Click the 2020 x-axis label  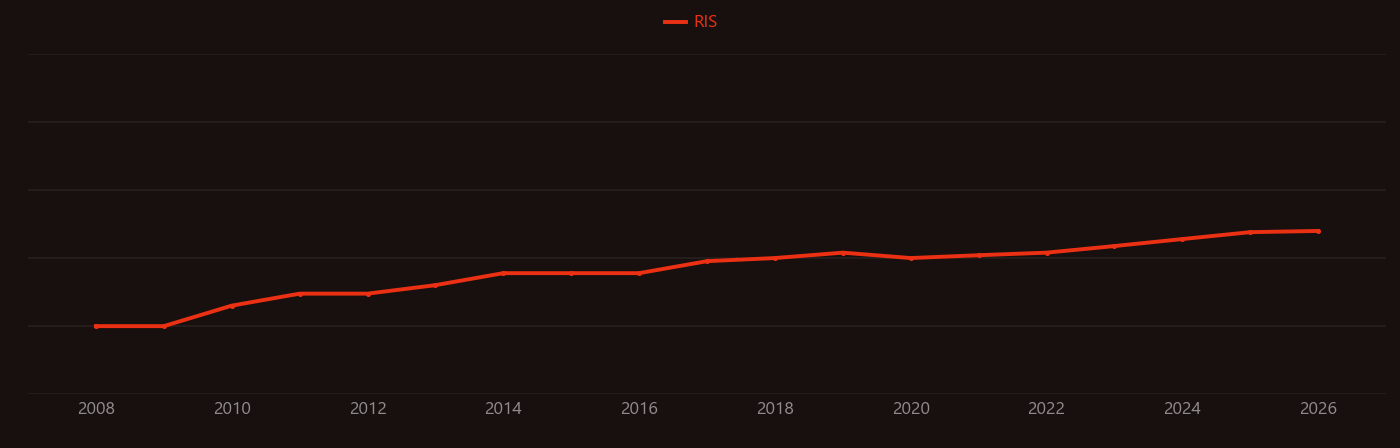[911, 409]
